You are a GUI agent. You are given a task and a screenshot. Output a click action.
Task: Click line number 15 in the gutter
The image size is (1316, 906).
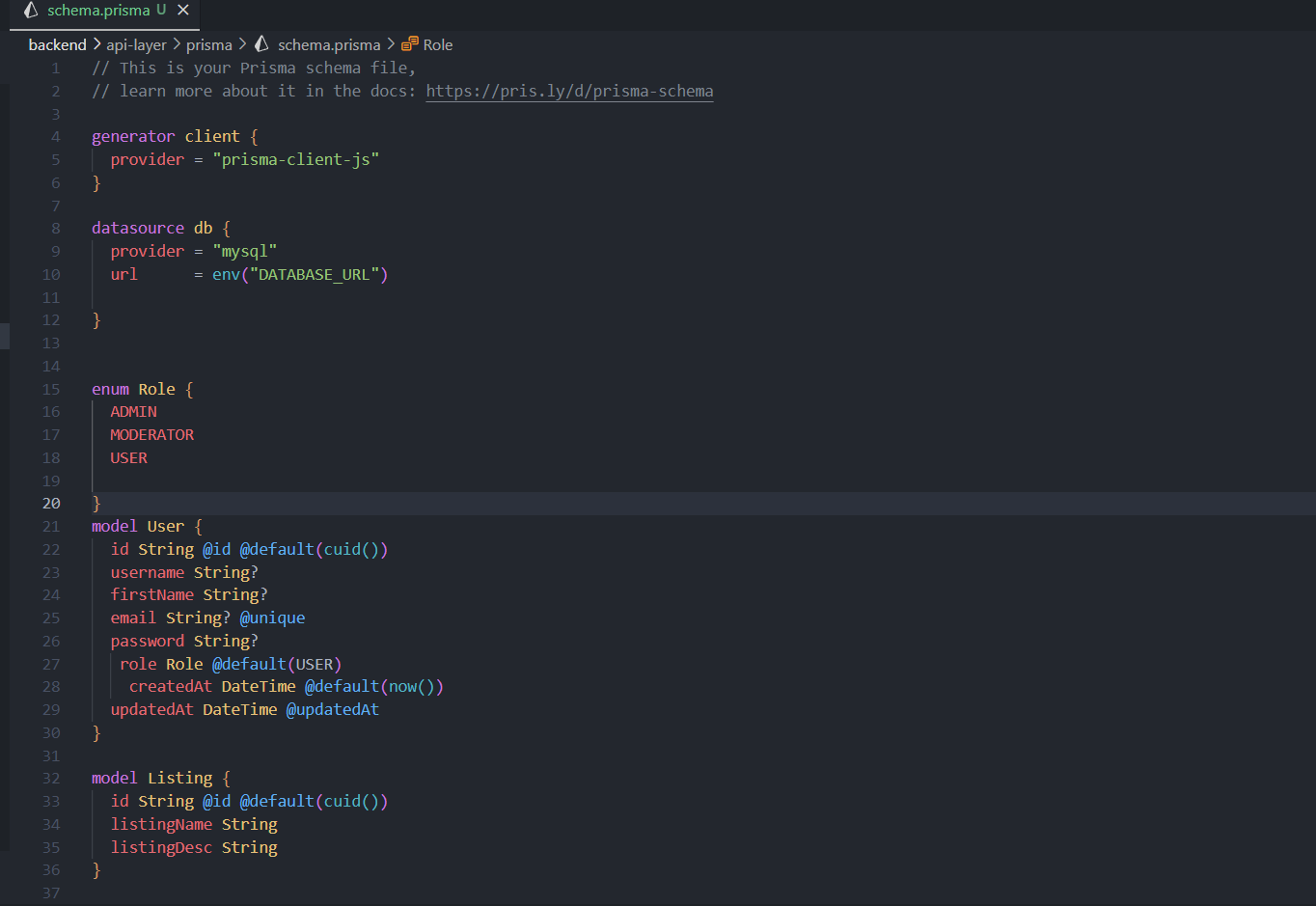tap(51, 390)
